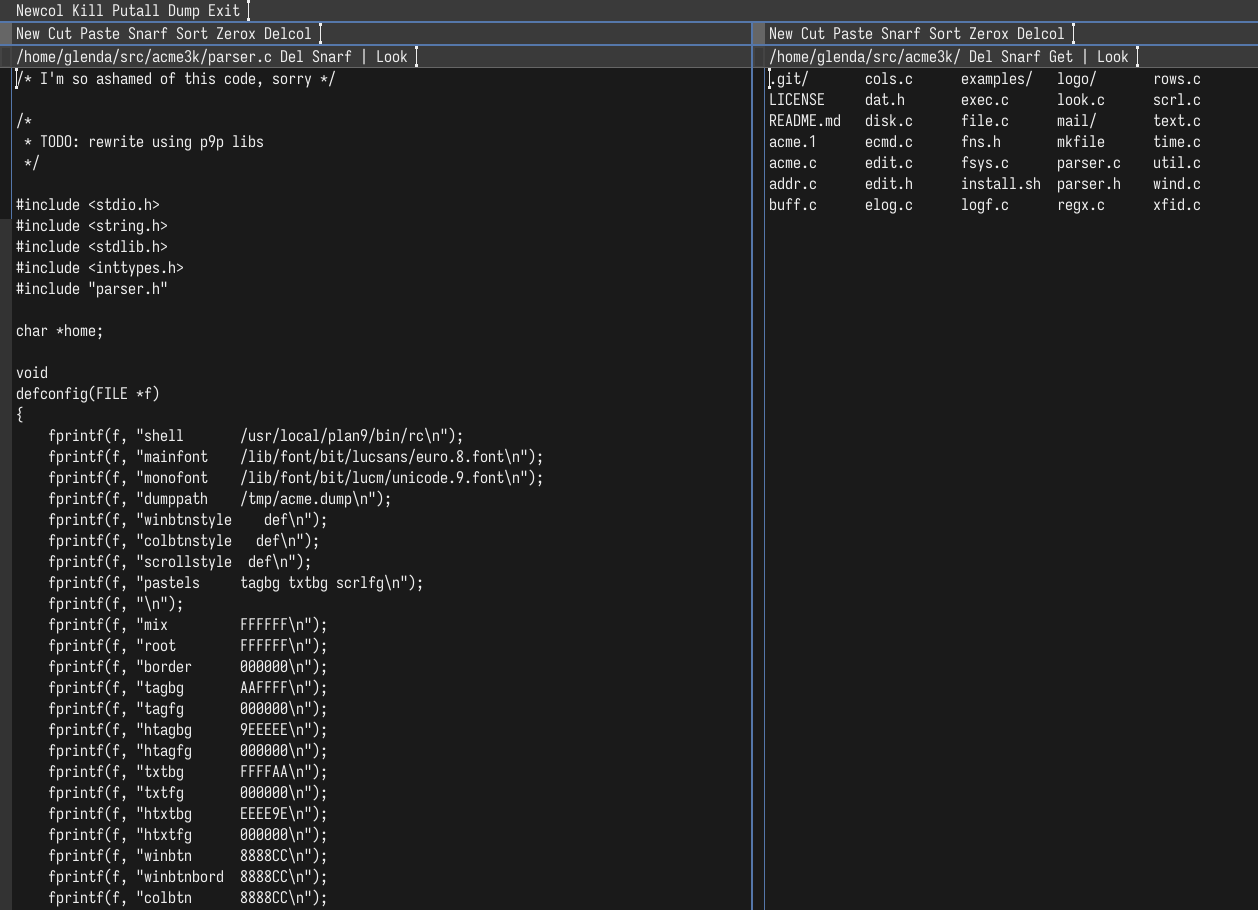Select LICENSE in the file listing
Screen dimensions: 1258x910
797,100
